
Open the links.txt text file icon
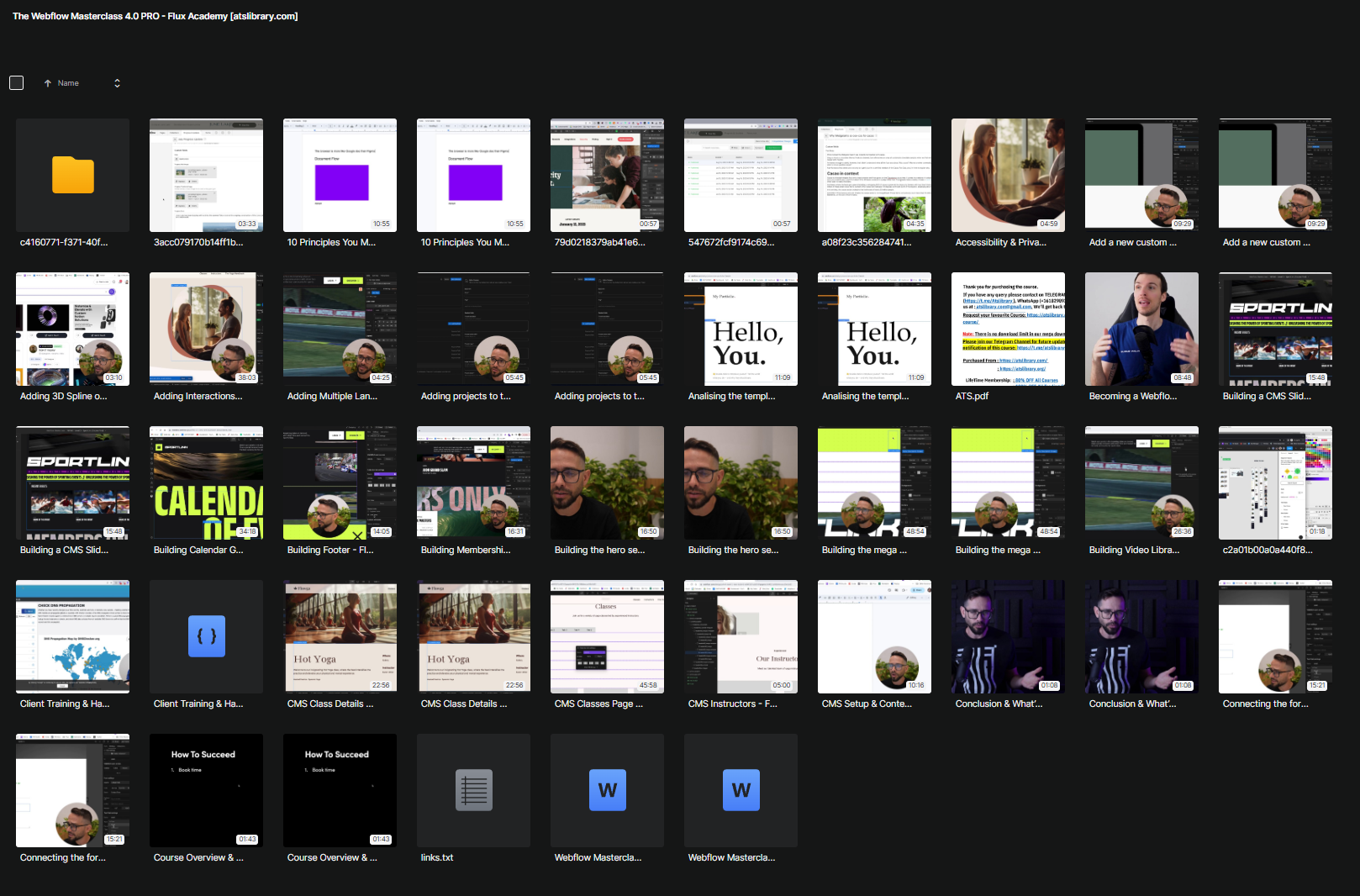pyautogui.click(x=473, y=790)
